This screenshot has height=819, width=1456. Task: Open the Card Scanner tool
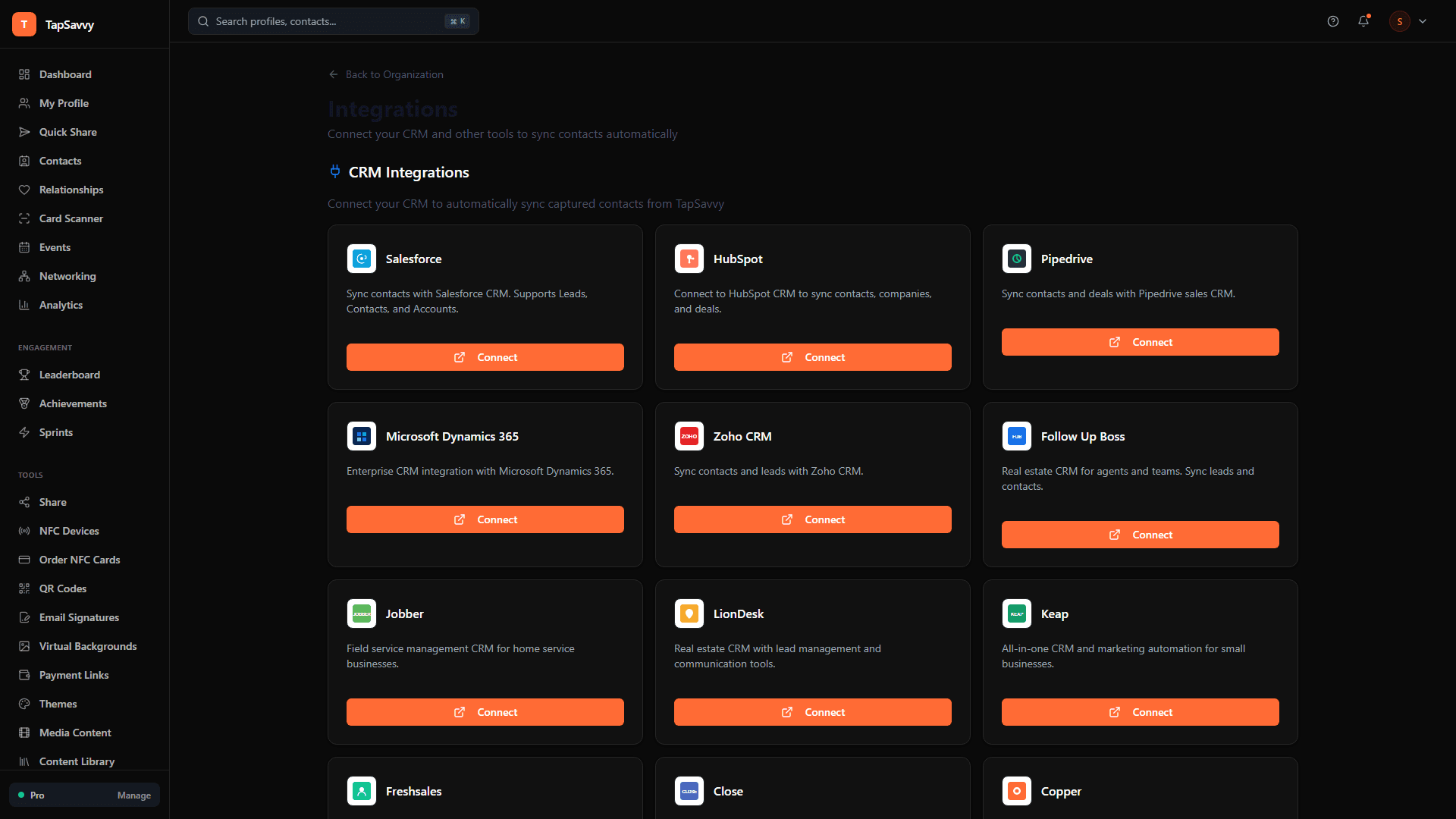[71, 218]
